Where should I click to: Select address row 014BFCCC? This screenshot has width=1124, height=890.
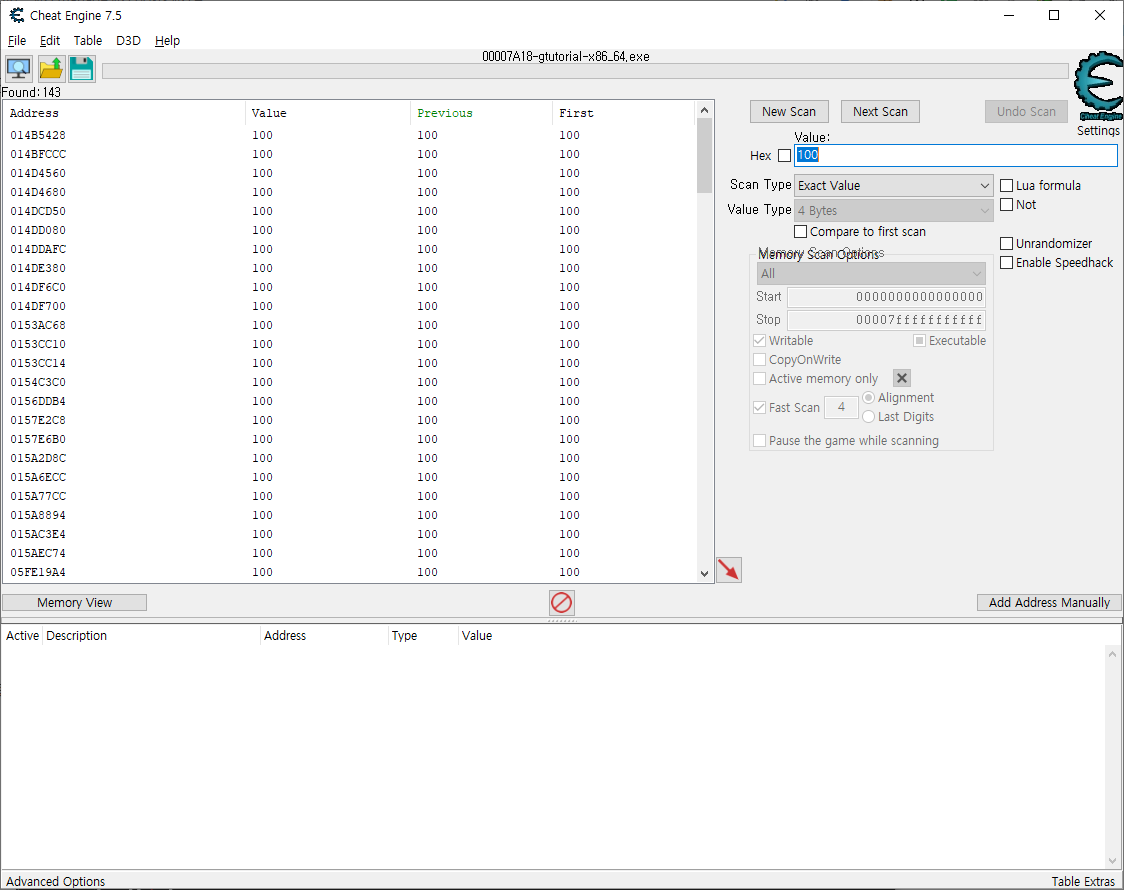coord(350,154)
